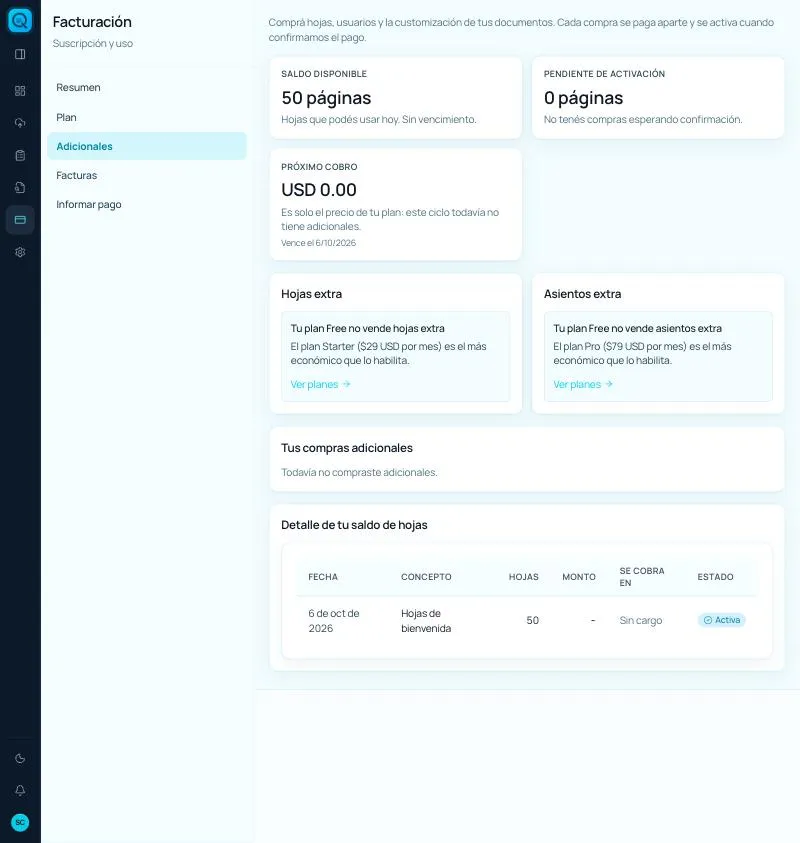Screen dimensions: 800x843
Task: Open the notifications bell icon
Action: pyautogui.click(x=20, y=790)
